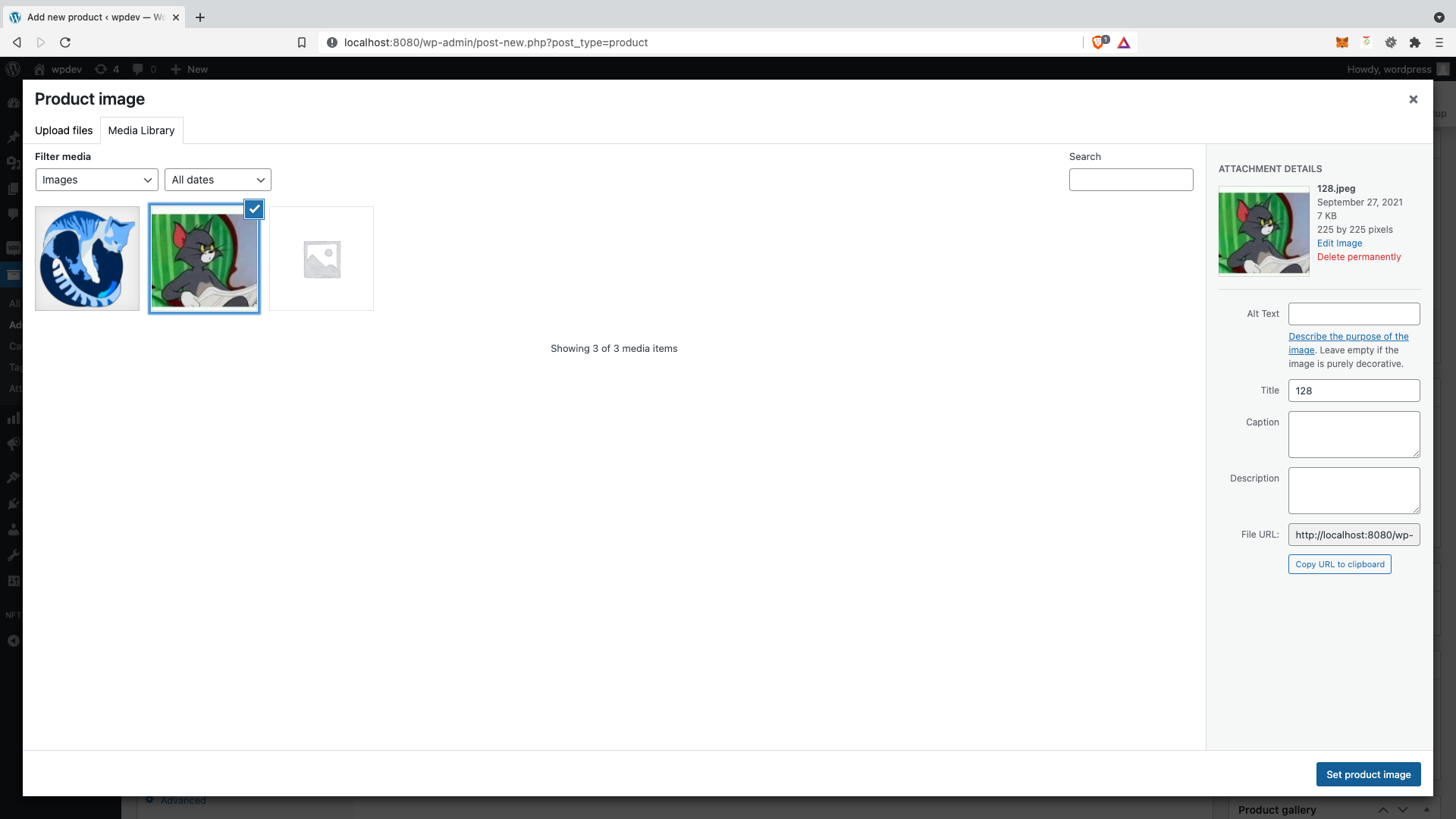Screen dimensions: 1456x819
Task: Open the extensions puzzle piece menu
Action: 1415,42
